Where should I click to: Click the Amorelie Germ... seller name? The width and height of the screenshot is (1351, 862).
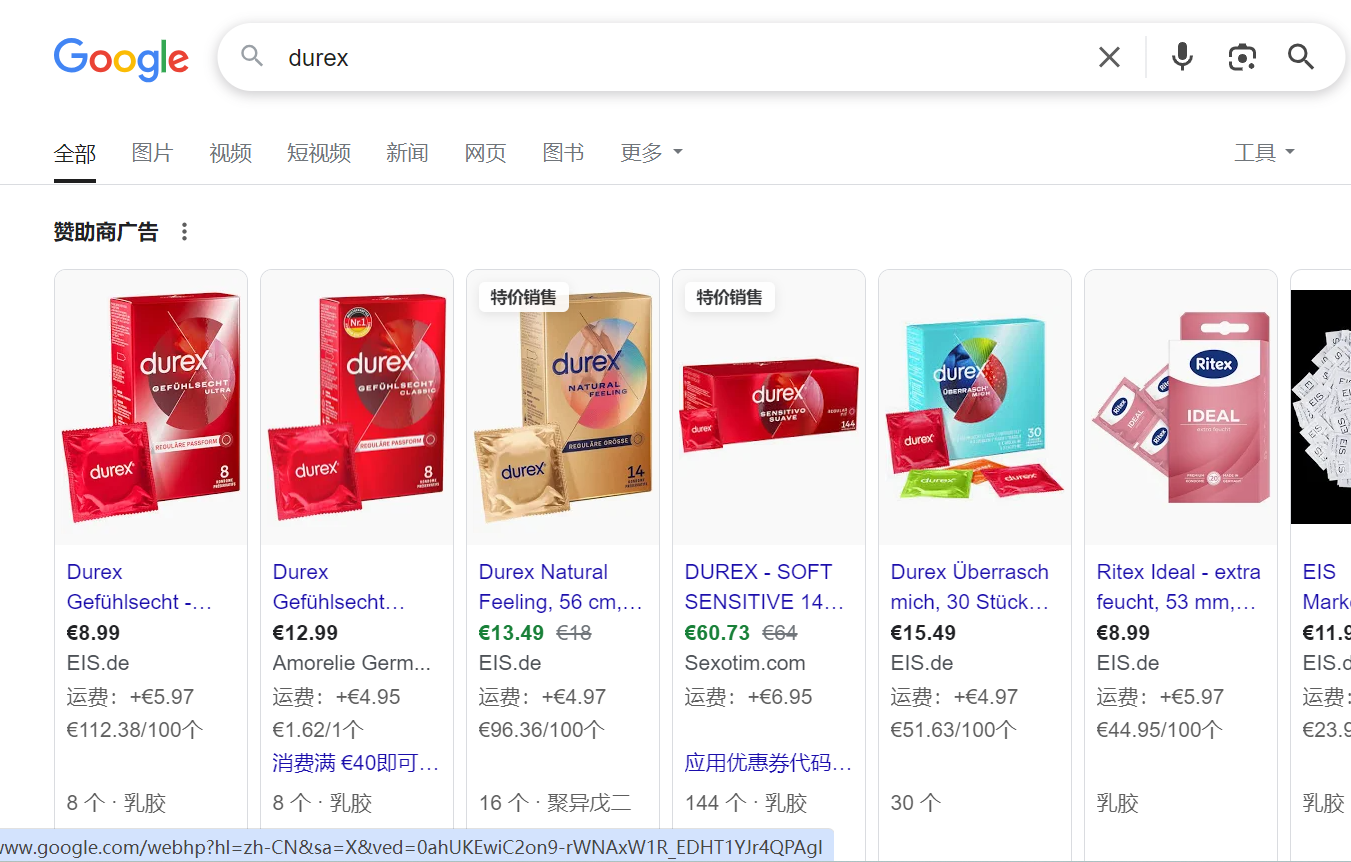[x=352, y=663]
